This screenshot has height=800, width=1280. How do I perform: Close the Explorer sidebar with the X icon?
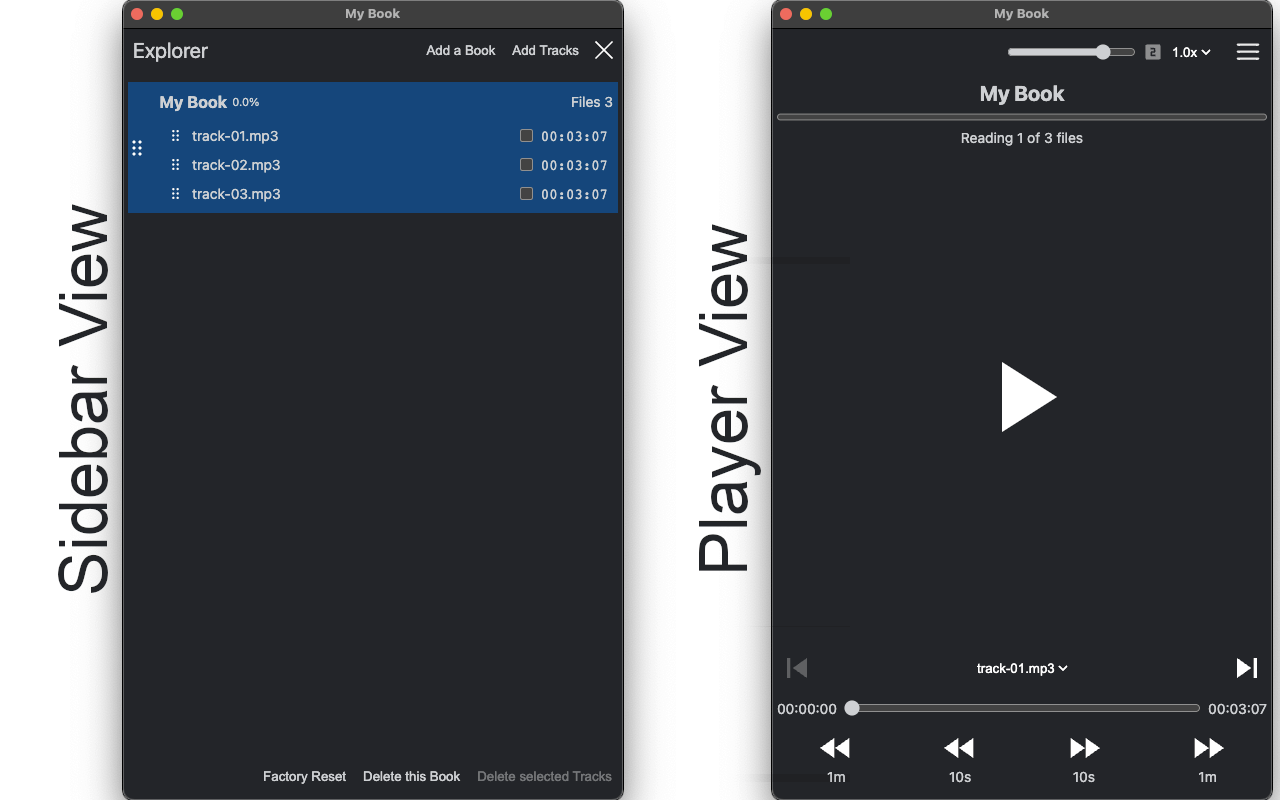click(x=604, y=50)
